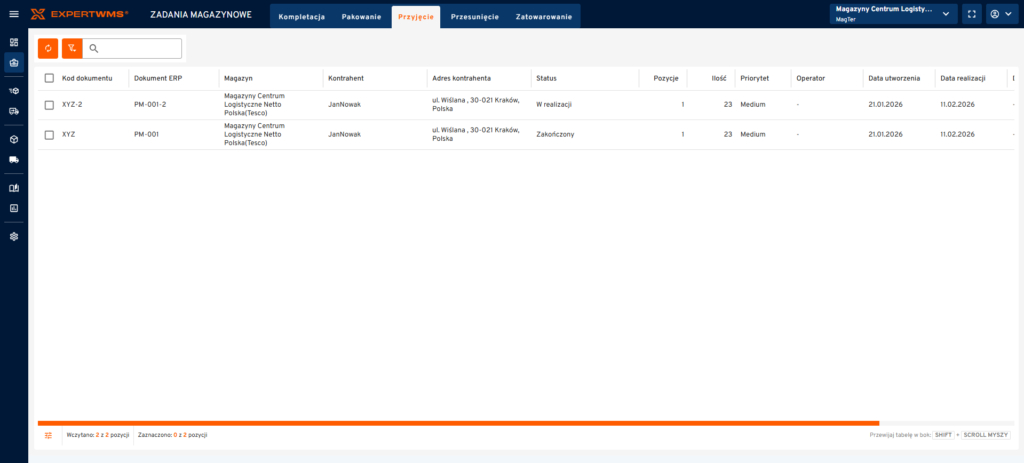Image resolution: width=1024 pixels, height=463 pixels.
Task: Expand the Magazyny Centrum Logistyczne warehouse dropdown
Action: tap(889, 14)
